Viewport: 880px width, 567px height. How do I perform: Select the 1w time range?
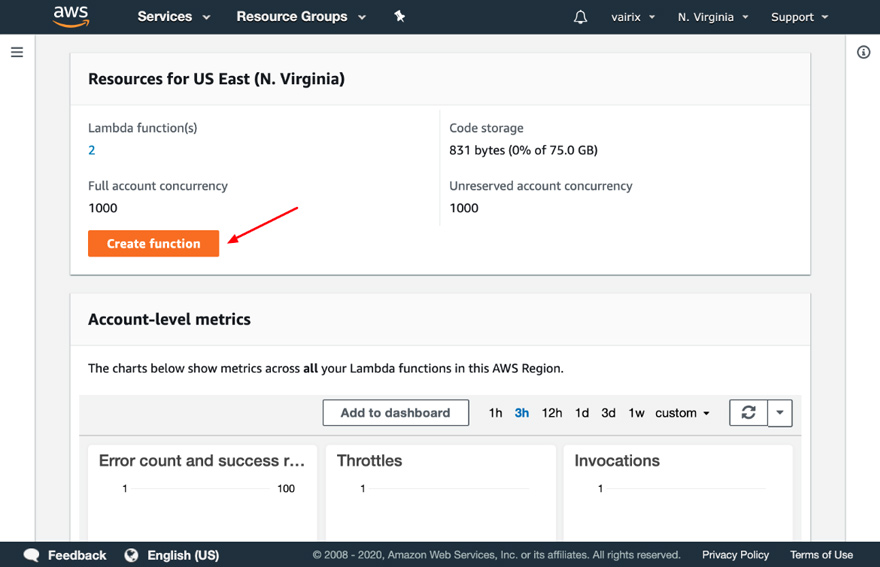[x=636, y=413]
